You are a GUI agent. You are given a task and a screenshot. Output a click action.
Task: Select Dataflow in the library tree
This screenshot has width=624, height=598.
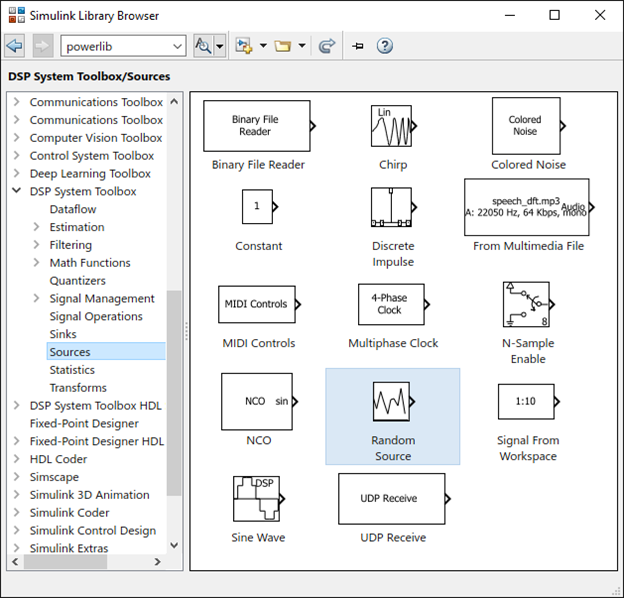73,209
